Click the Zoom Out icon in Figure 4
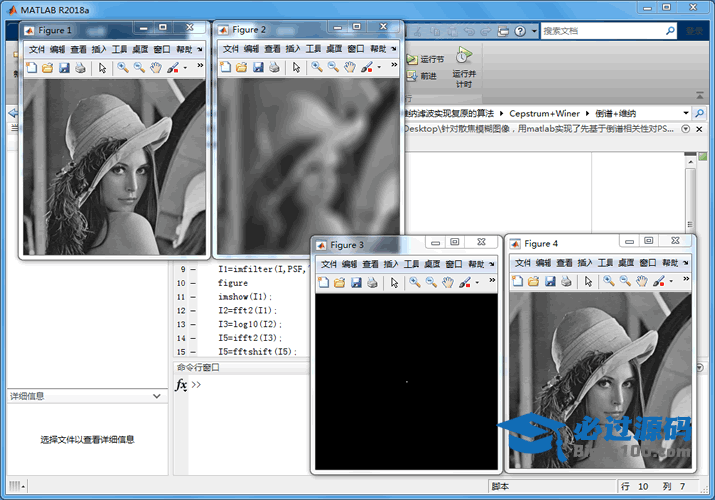The height and width of the screenshot is (500, 715). pyautogui.click(x=625, y=283)
